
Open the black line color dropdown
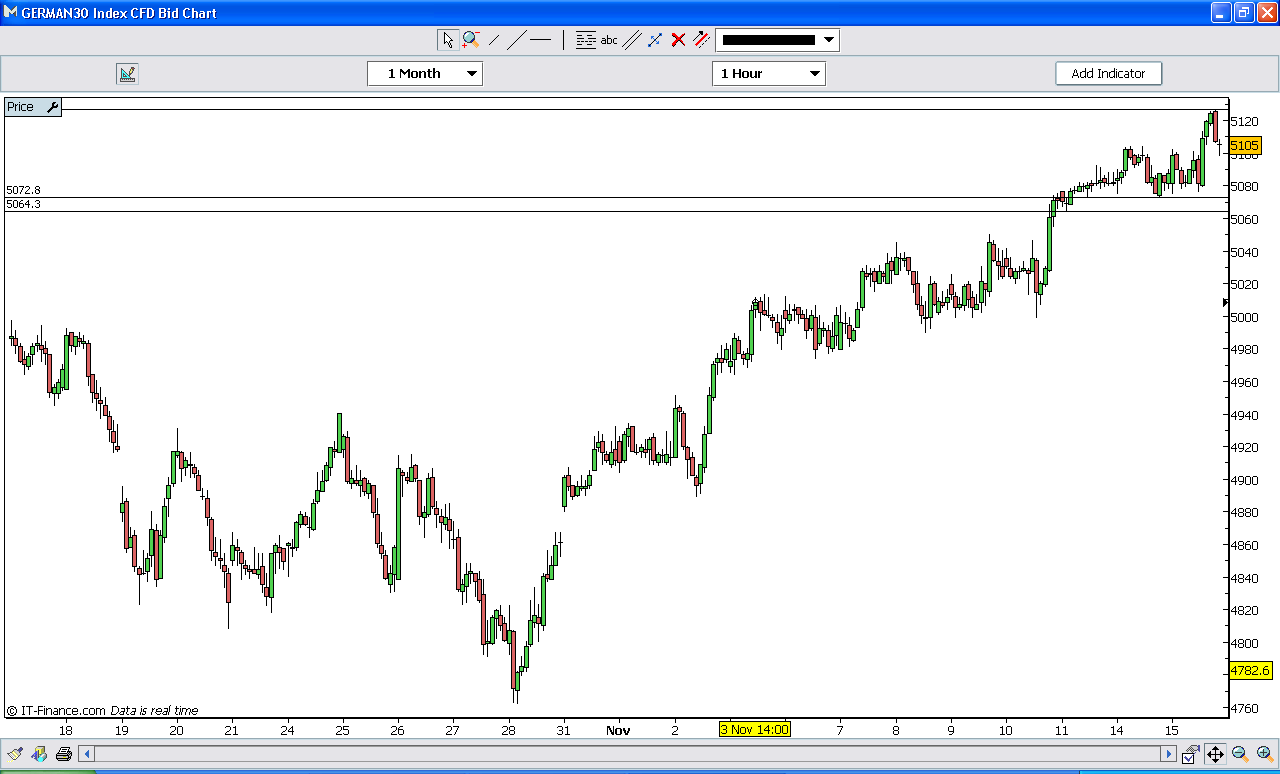(777, 40)
